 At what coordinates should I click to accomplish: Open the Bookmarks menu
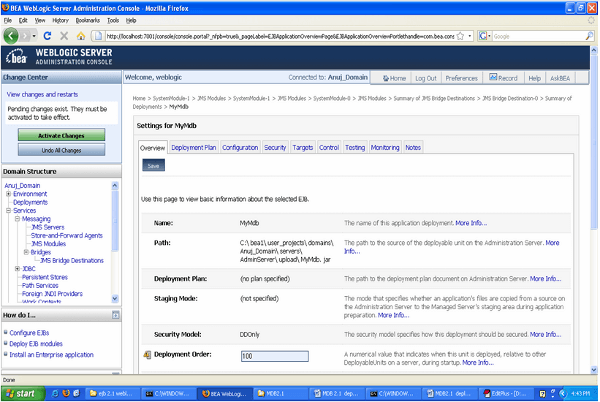[88, 20]
